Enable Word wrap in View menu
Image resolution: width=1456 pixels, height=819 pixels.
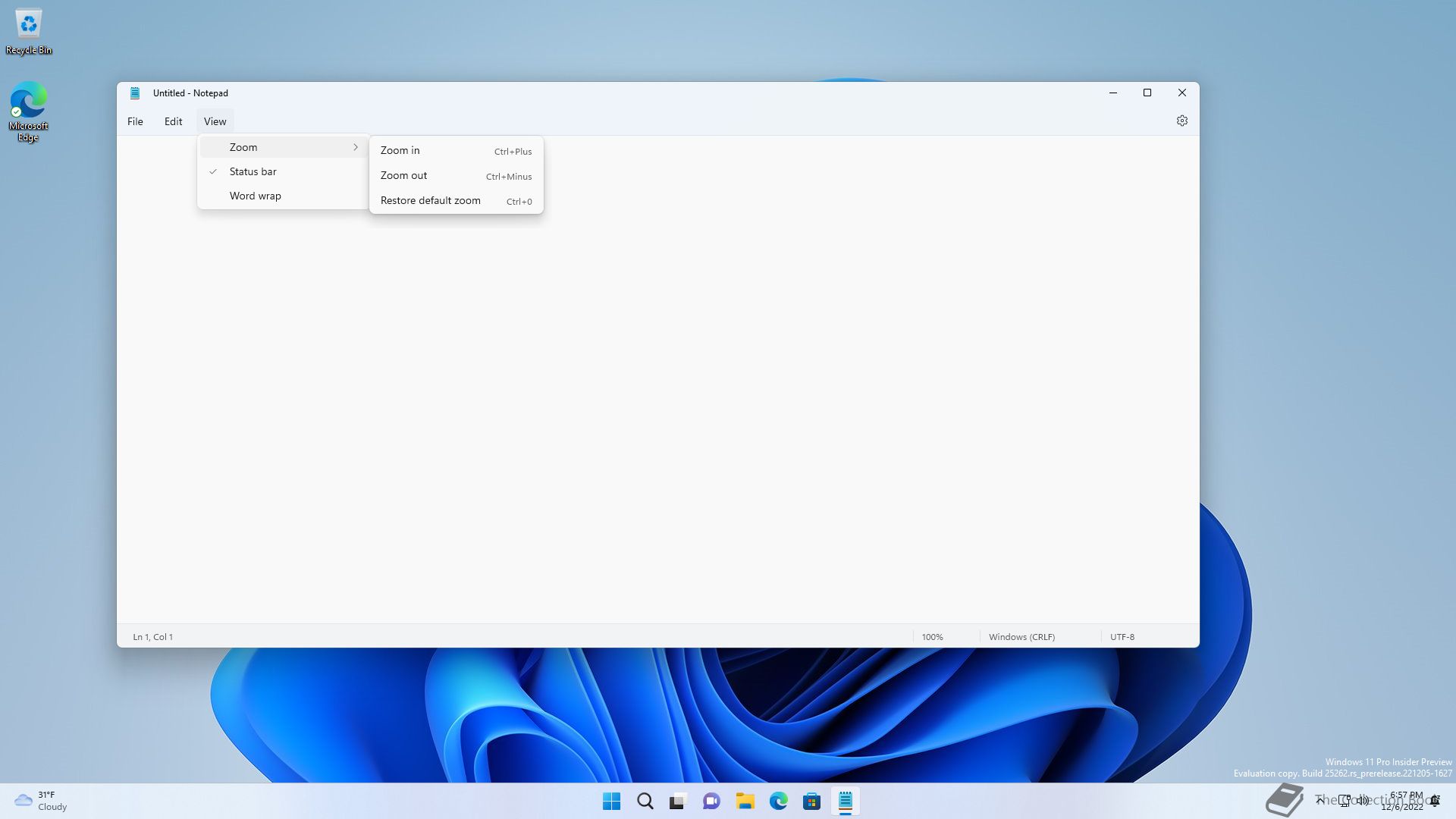284,196
